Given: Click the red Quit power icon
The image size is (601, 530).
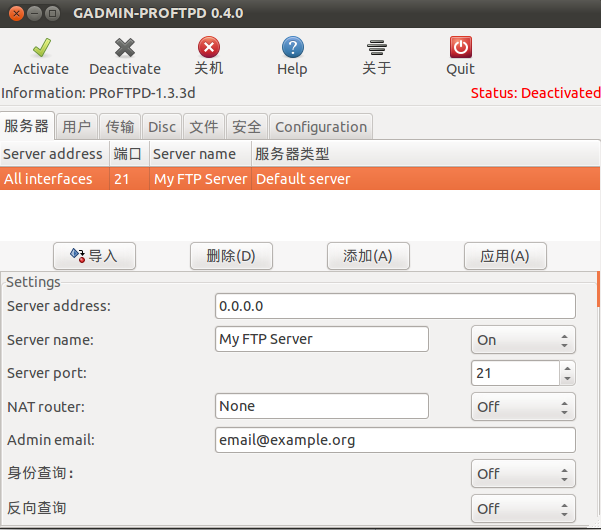Looking at the screenshot, I should click(461, 47).
